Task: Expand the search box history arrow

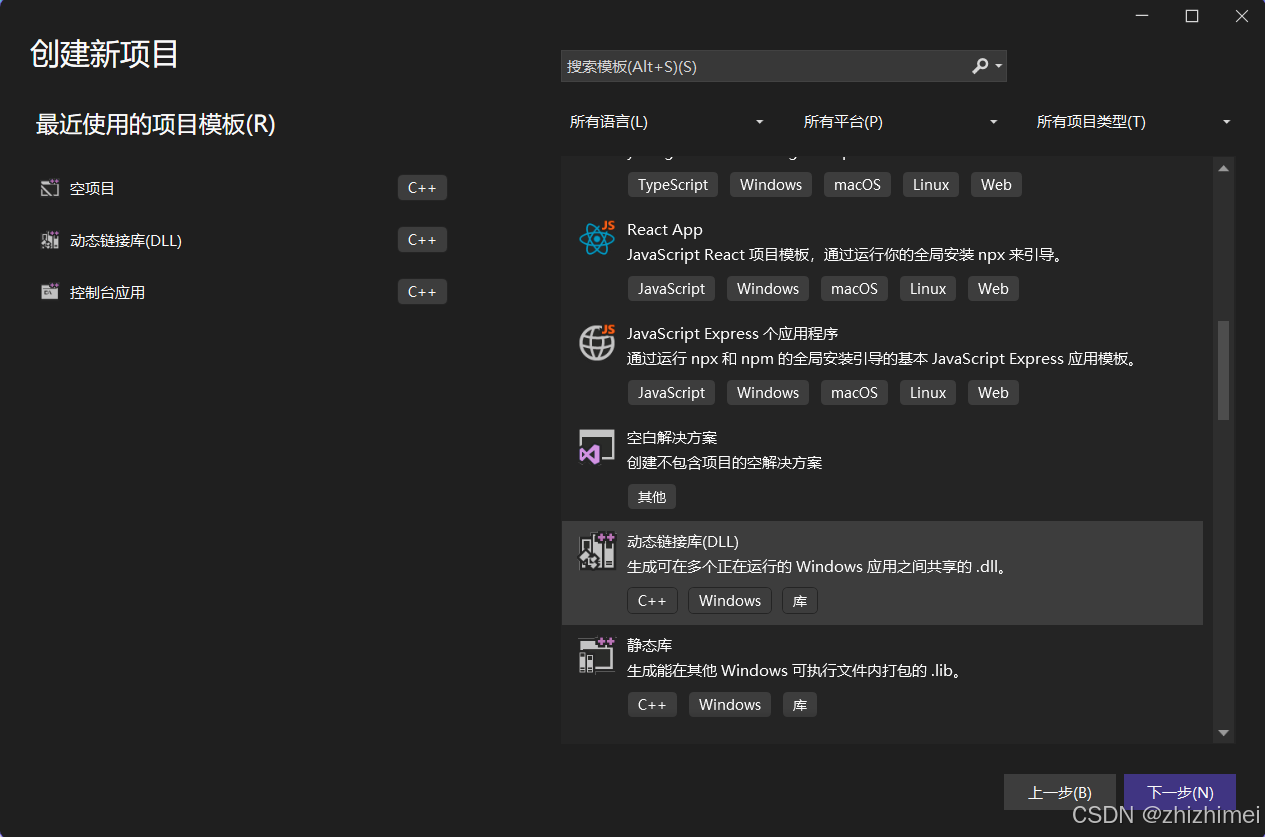Action: 998,66
